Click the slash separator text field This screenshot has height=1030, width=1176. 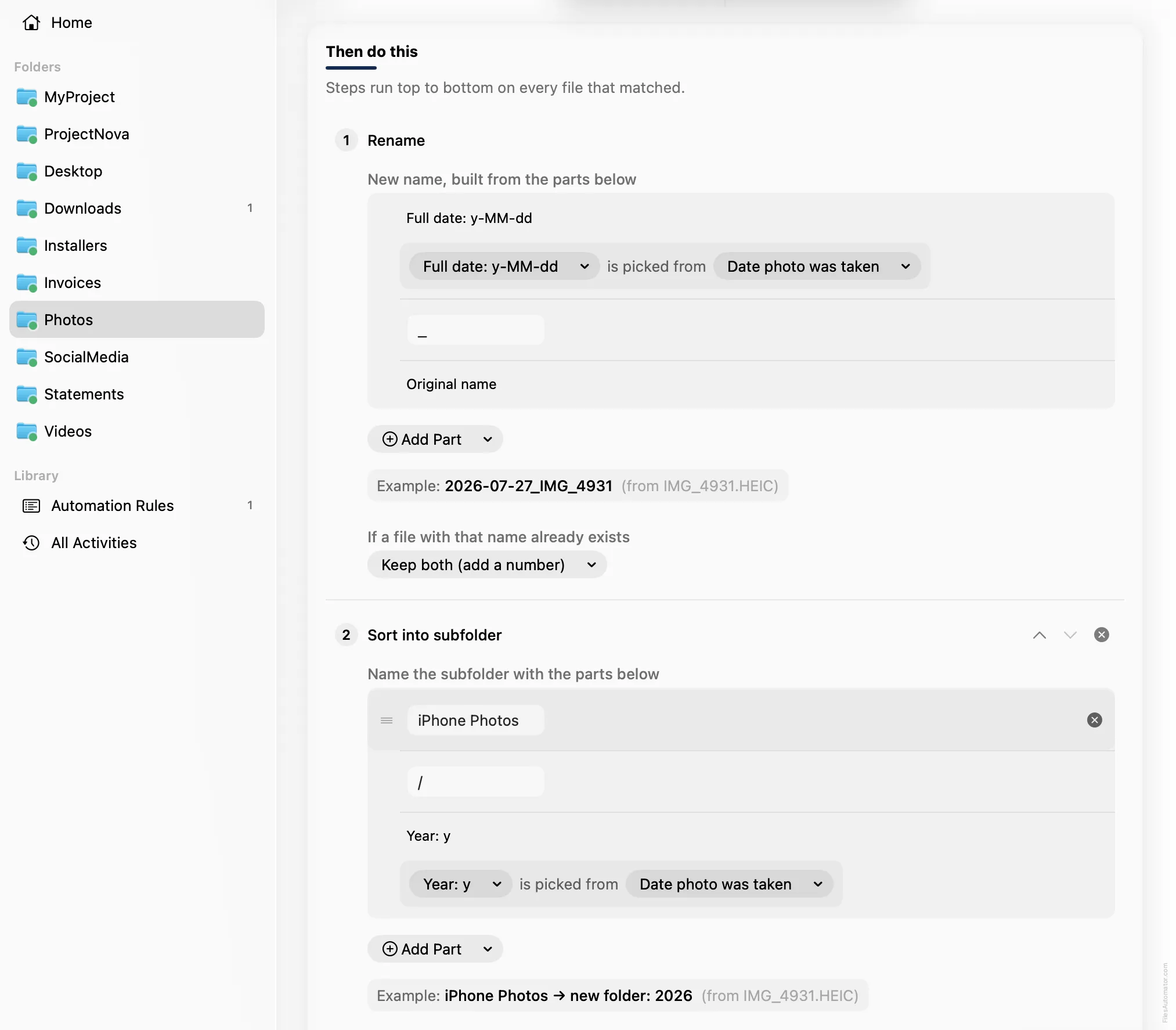475,782
